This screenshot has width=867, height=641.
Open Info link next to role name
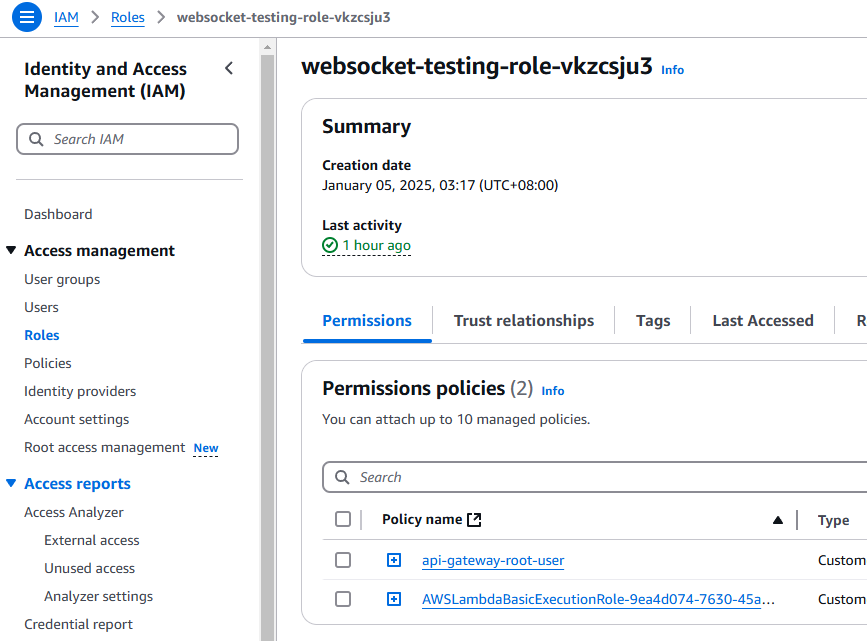[x=672, y=70]
